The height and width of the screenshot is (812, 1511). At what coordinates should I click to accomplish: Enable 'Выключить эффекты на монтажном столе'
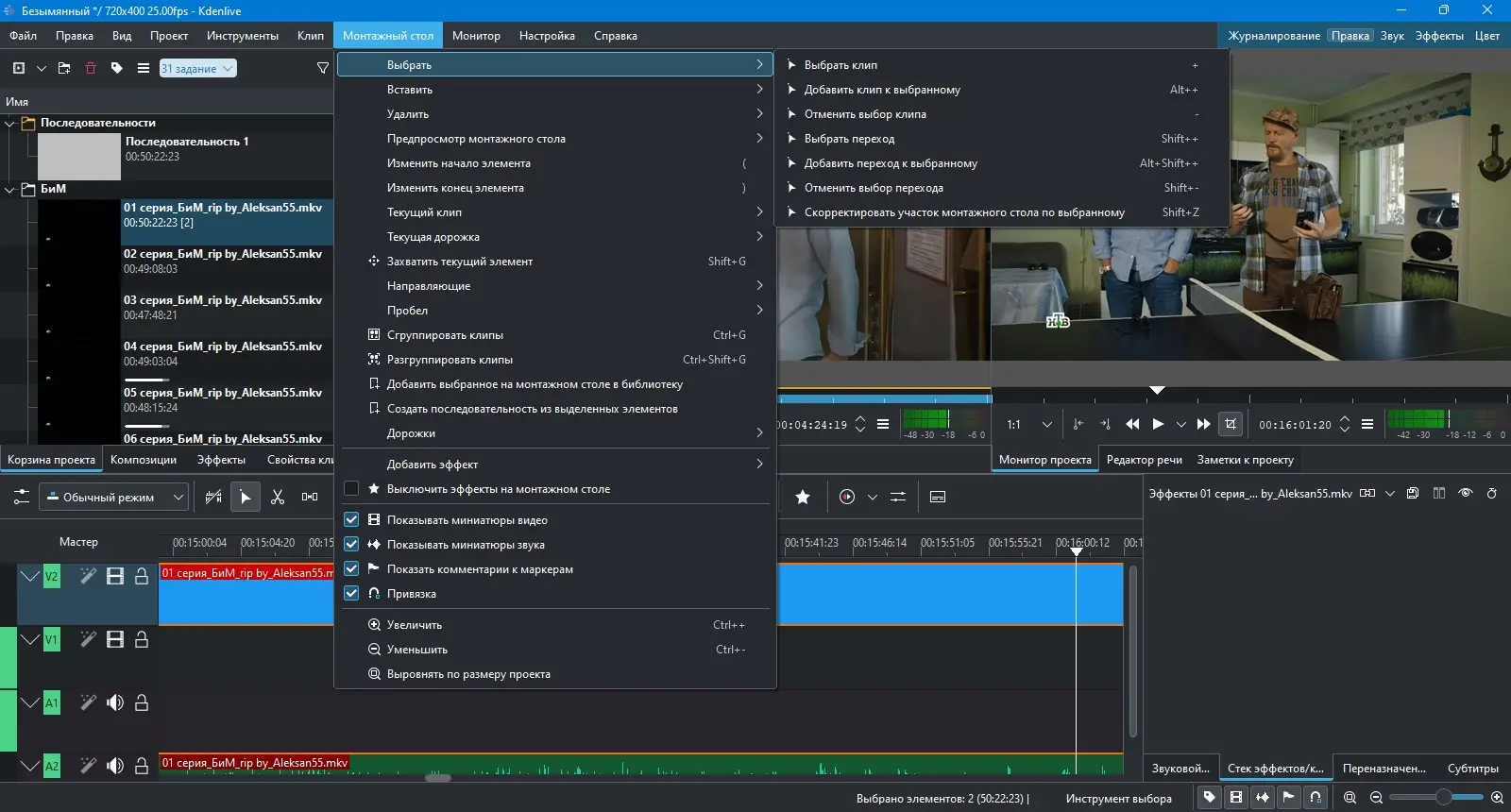tap(351, 489)
